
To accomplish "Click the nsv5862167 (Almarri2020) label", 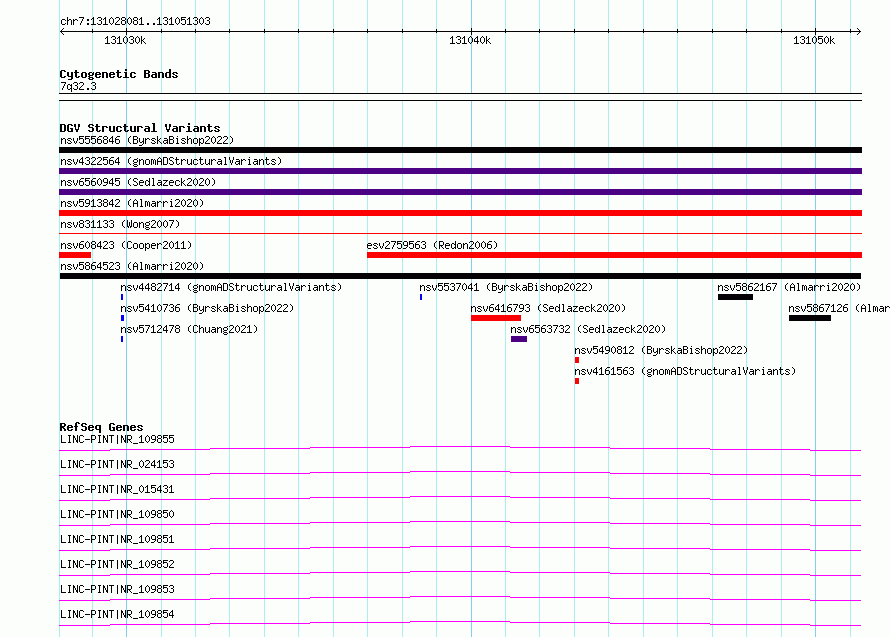I will coord(789,287).
